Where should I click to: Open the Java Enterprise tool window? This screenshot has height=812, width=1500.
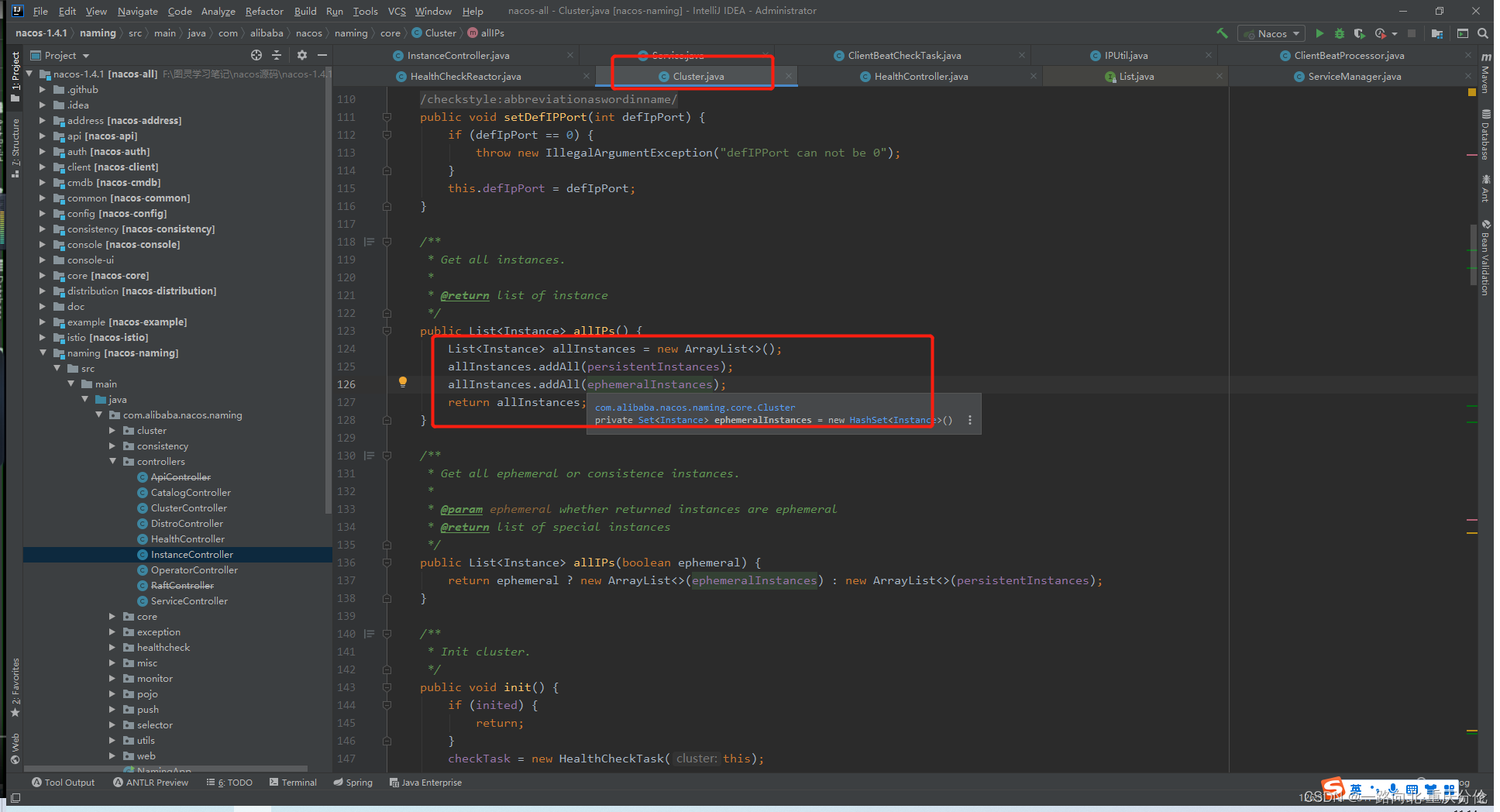pyautogui.click(x=425, y=783)
